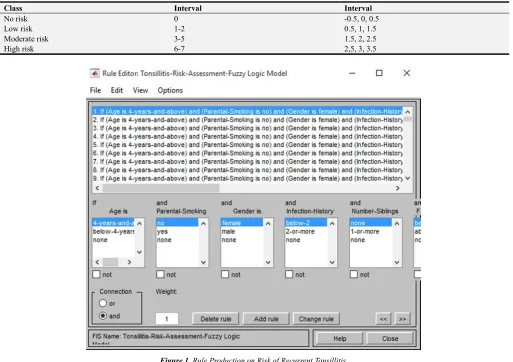Click the Weight input field
Image resolution: width=513 pixels, height=362 pixels.
coord(167,319)
